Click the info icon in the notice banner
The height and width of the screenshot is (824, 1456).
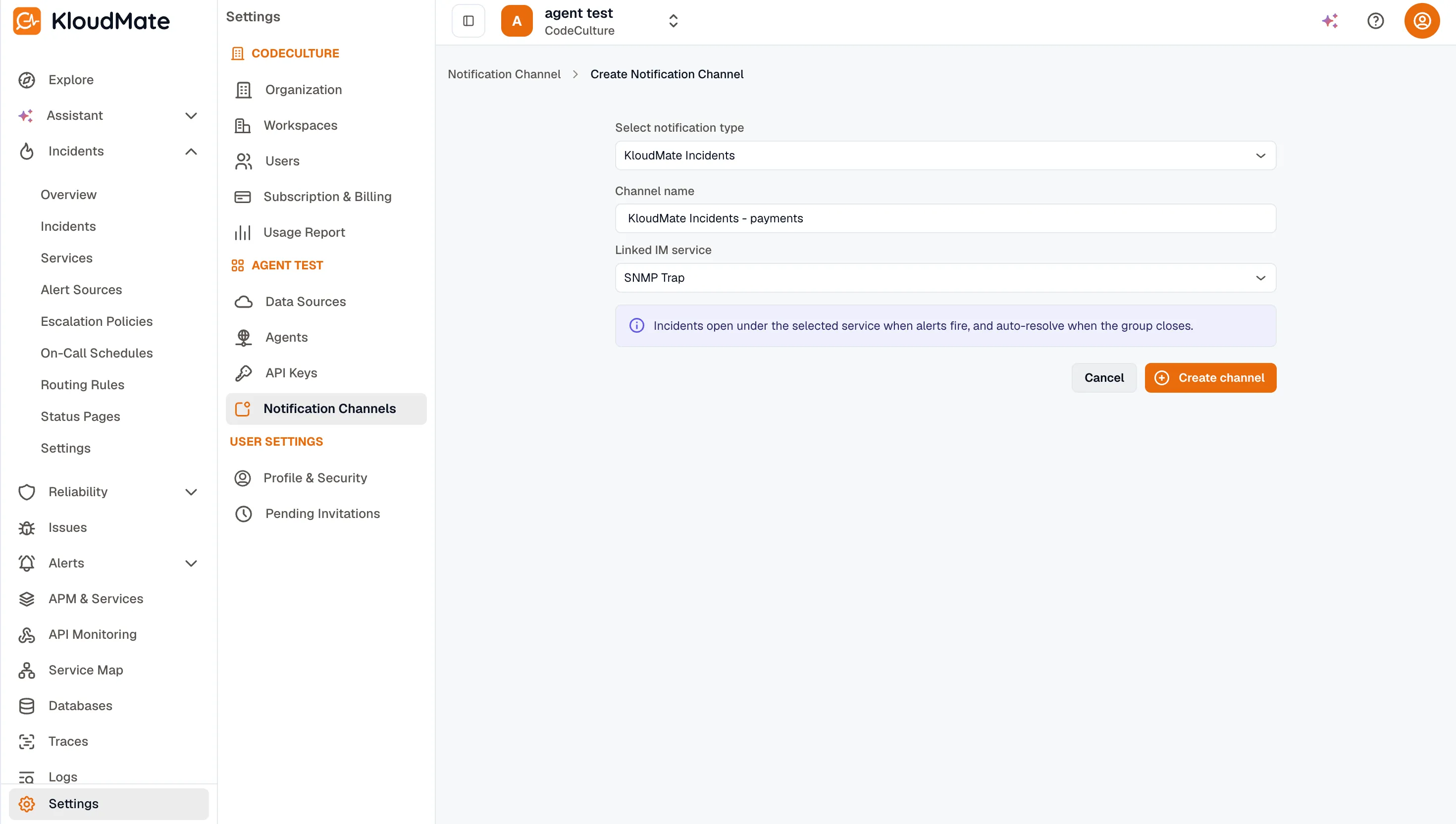(636, 325)
